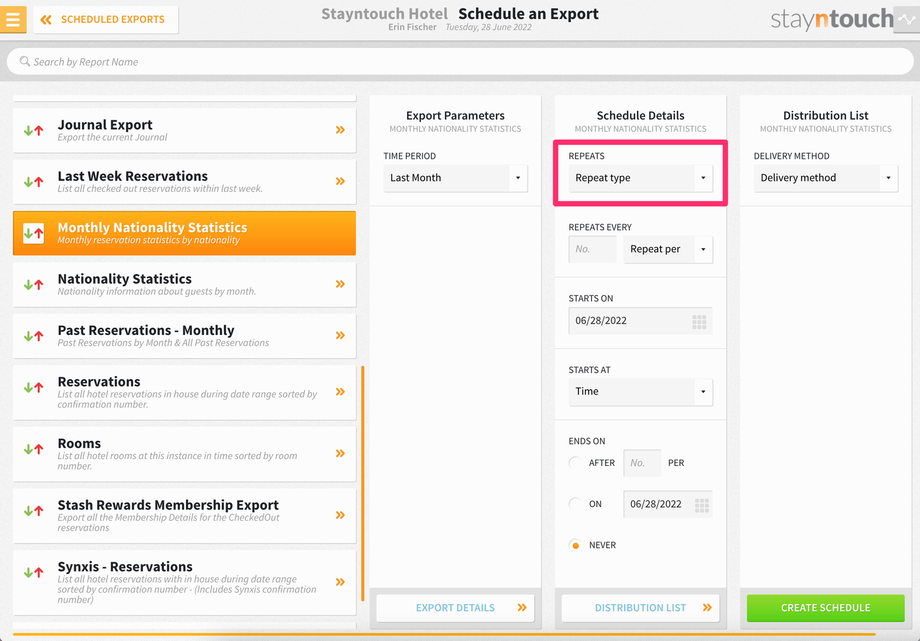Open Rooms export chevron
Image resolution: width=920 pixels, height=641 pixels.
340,453
